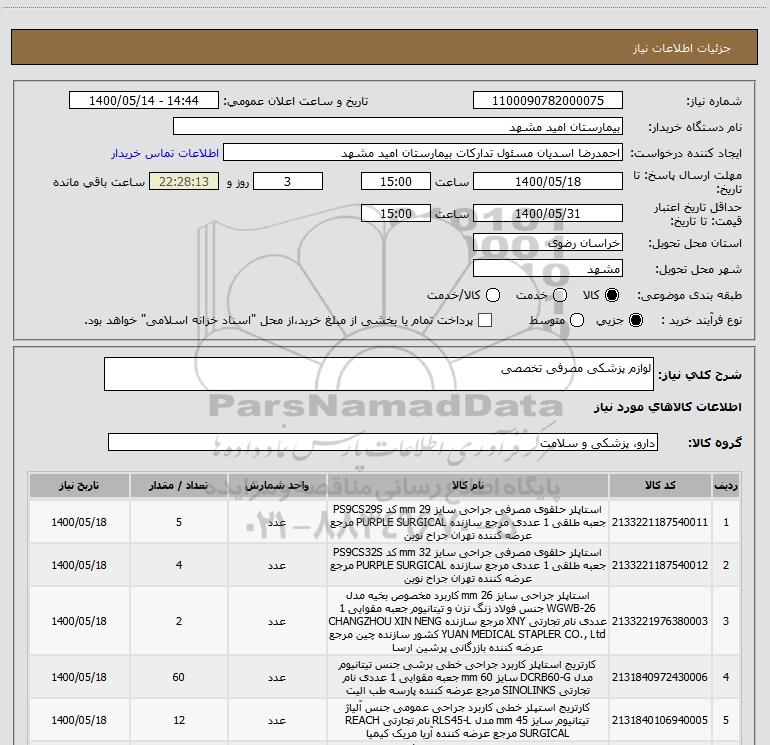This screenshot has width=770, height=745.
Task: Click the واحد شمارش column header
Action: pyautogui.click(x=277, y=485)
